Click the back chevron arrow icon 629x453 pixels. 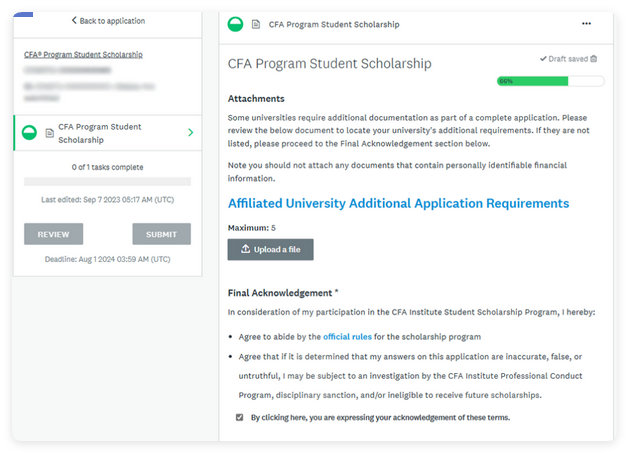[x=74, y=20]
